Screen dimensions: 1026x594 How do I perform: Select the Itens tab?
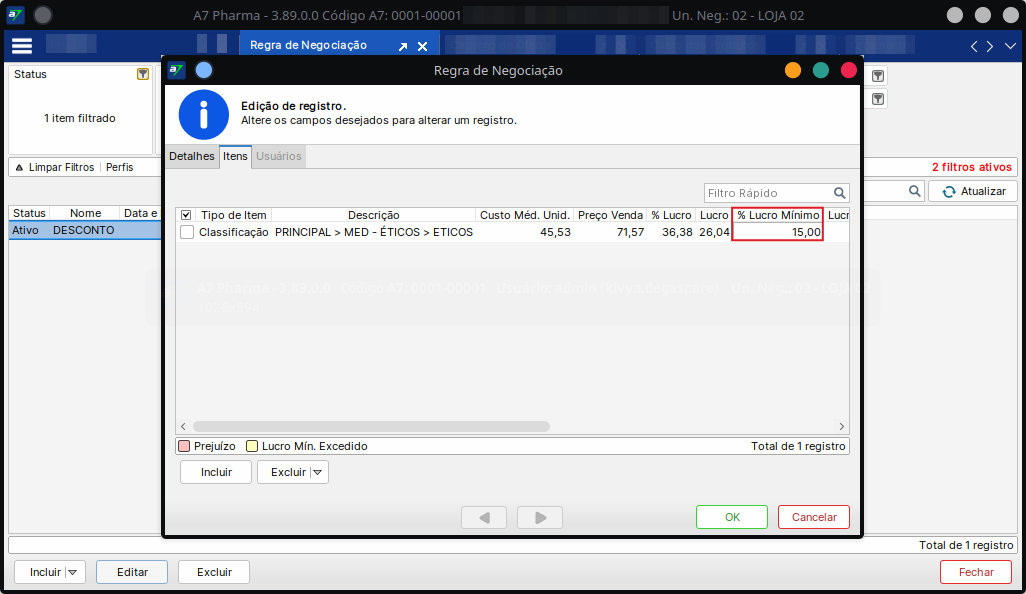[235, 156]
